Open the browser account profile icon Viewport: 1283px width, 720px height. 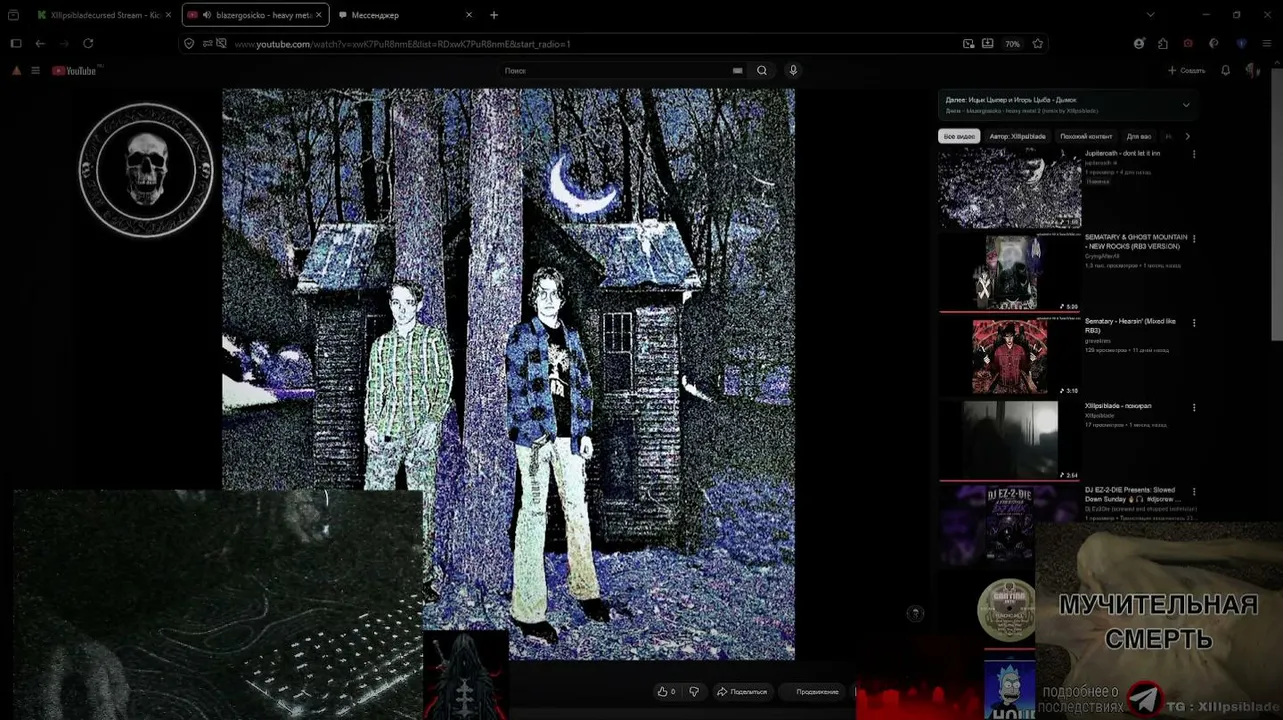(x=1139, y=44)
